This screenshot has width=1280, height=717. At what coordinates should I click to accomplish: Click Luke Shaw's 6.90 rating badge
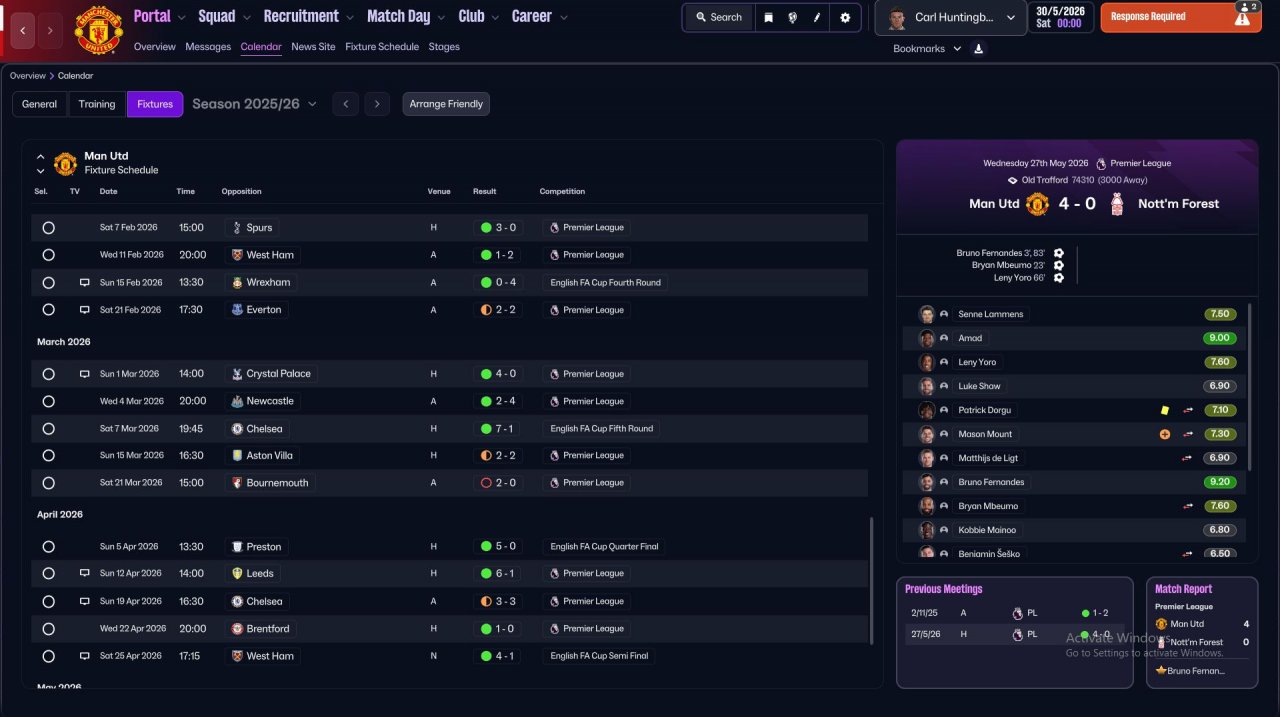tap(1219, 386)
